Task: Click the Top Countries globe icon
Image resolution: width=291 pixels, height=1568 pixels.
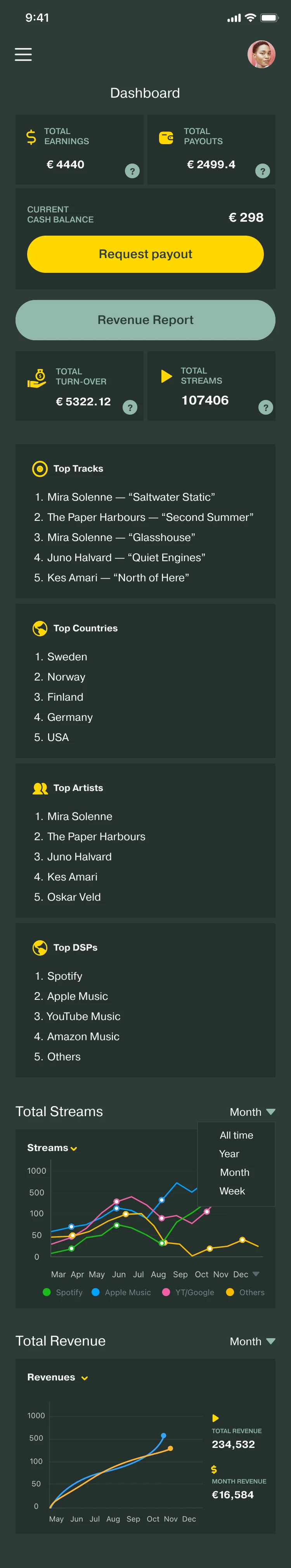Action: (40, 628)
